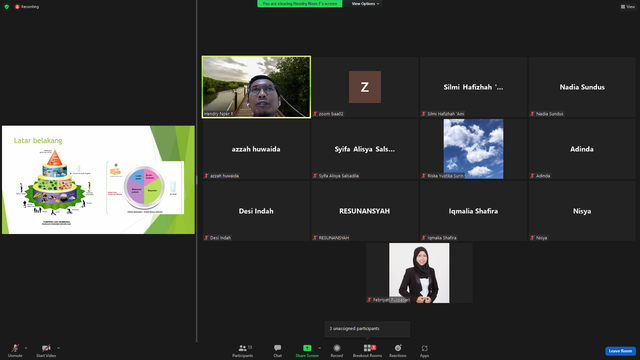Select the zoom baa02 tile with Z avatar
This screenshot has height=360, width=640.
[x=364, y=87]
